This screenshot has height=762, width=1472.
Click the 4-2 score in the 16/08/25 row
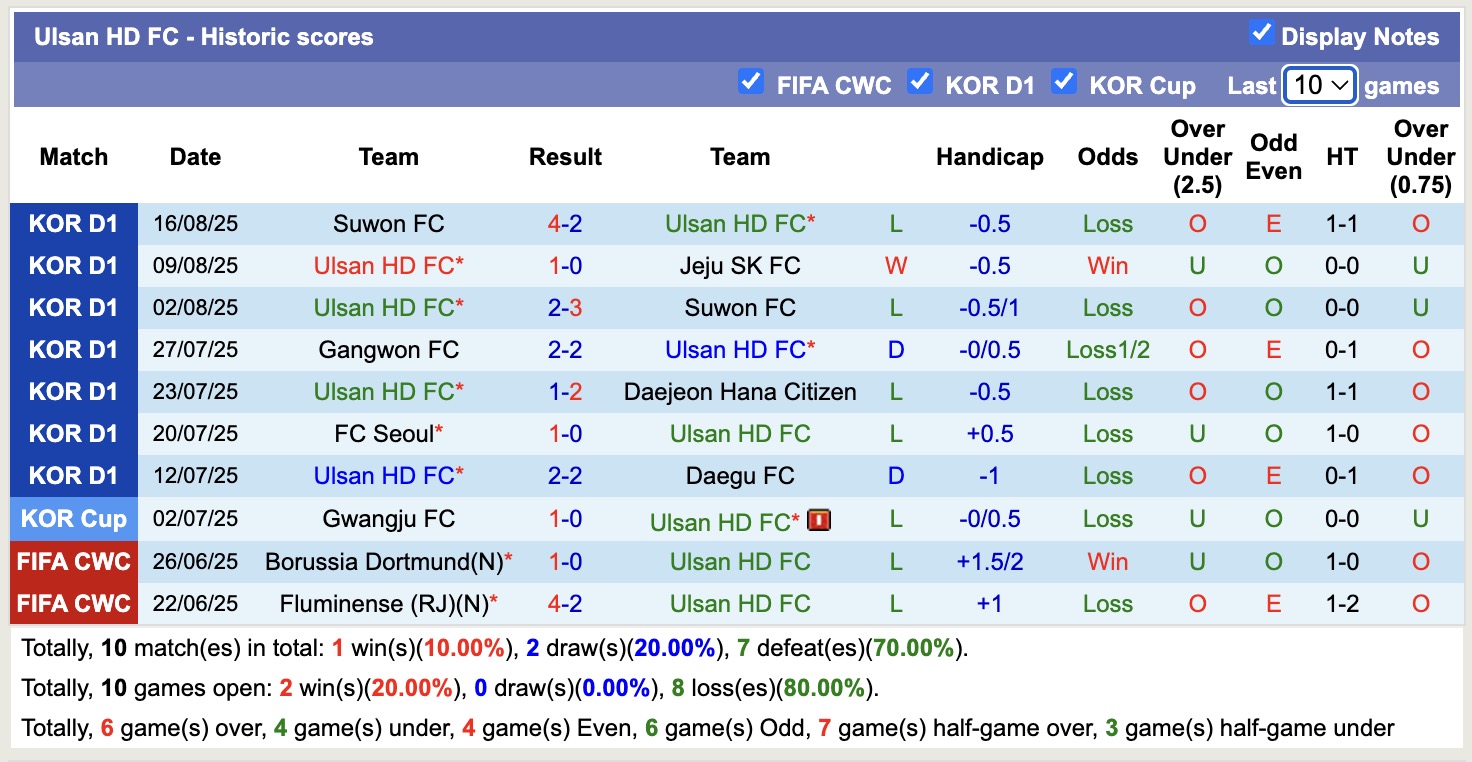click(565, 224)
